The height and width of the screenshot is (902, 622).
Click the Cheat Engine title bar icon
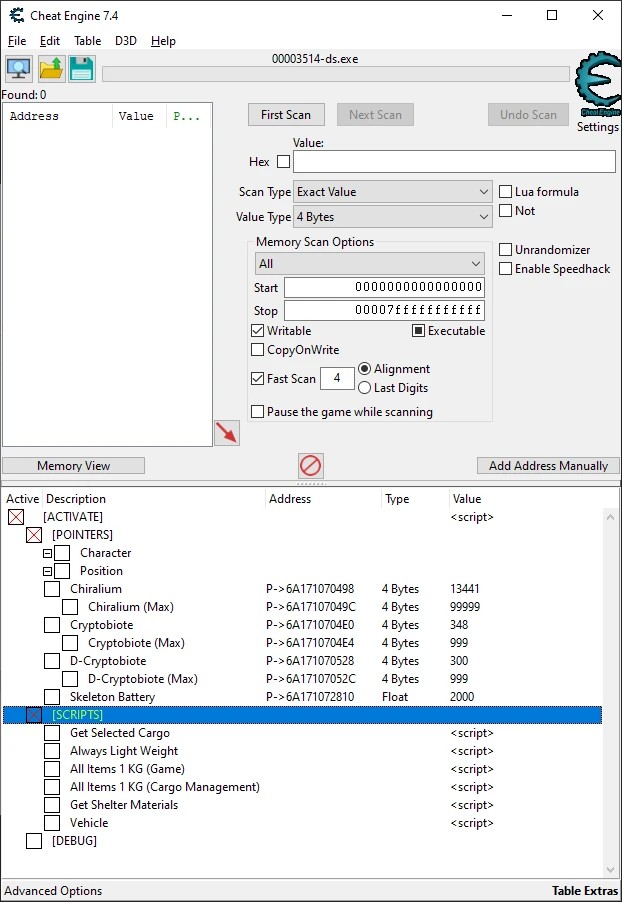coord(17,16)
